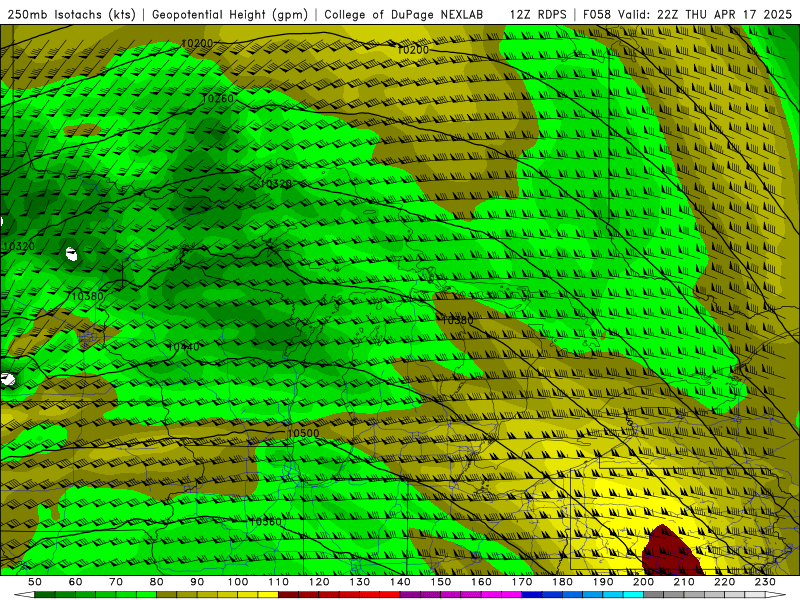The image size is (800, 600).
Task: Click the 150 value on the color scale
Action: 441,582
